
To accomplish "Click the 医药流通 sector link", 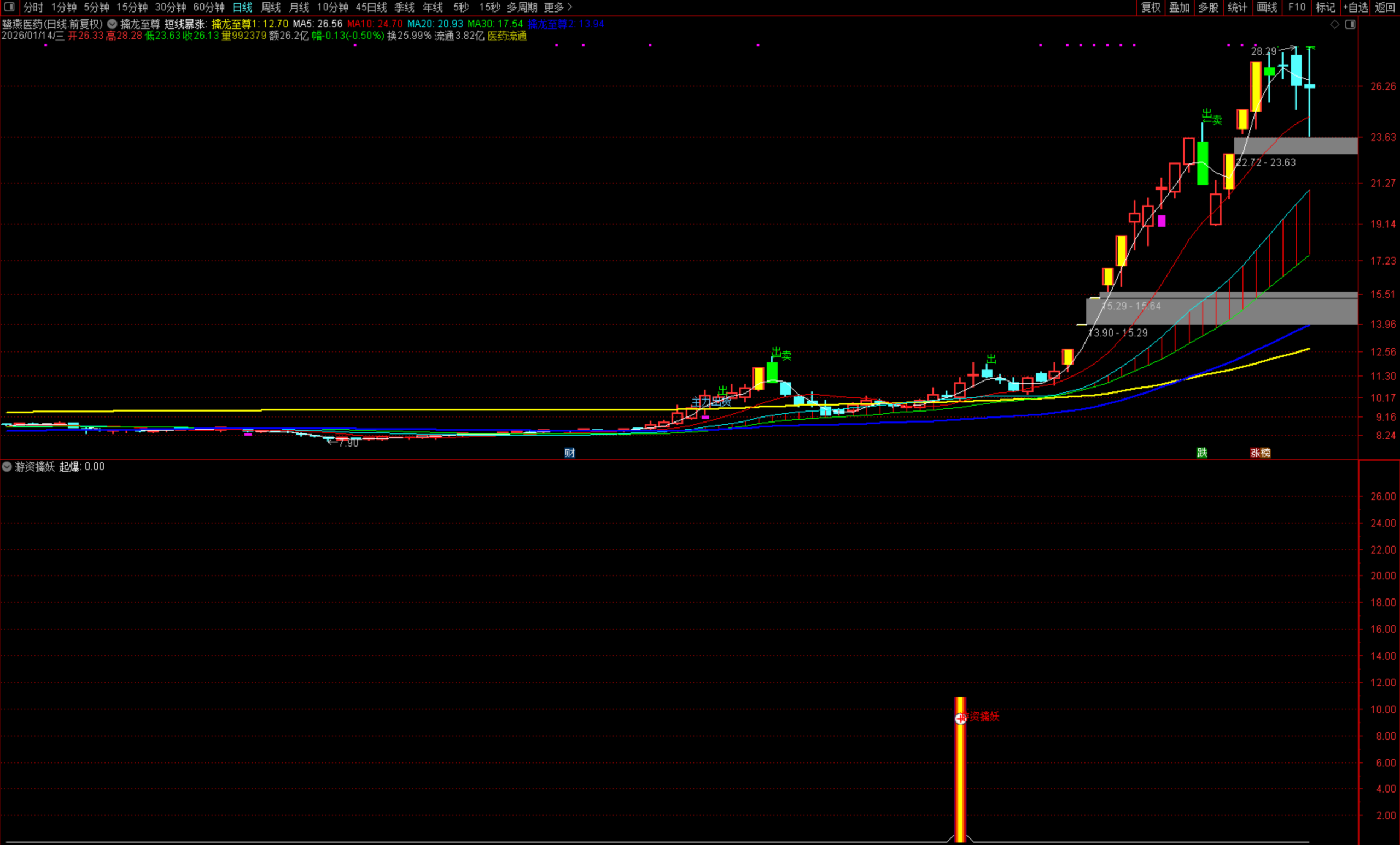I will [507, 36].
